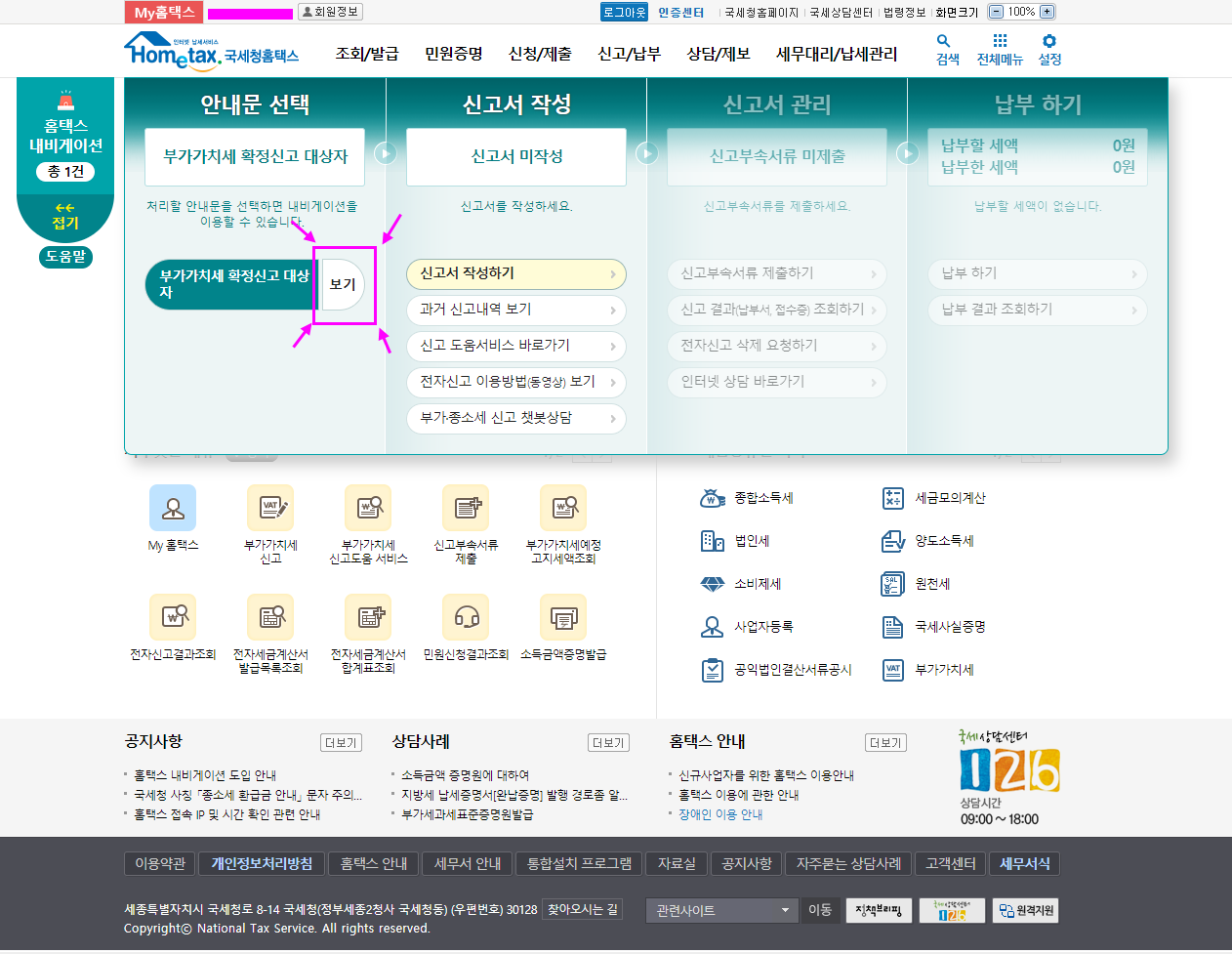1232x954 pixels.
Task: Open 부가·종소세 신고 챗봇상담 row
Action: 516,418
